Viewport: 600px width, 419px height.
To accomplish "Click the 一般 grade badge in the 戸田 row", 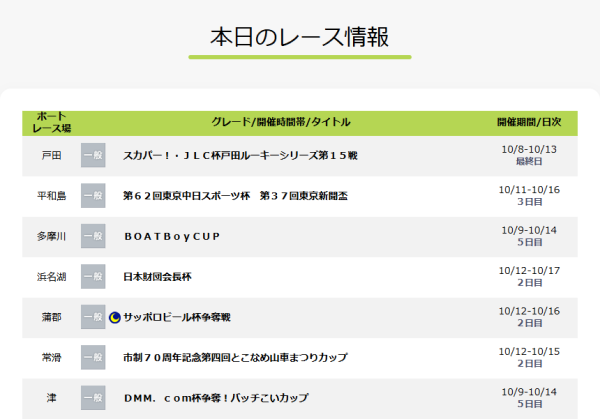I will pos(92,155).
